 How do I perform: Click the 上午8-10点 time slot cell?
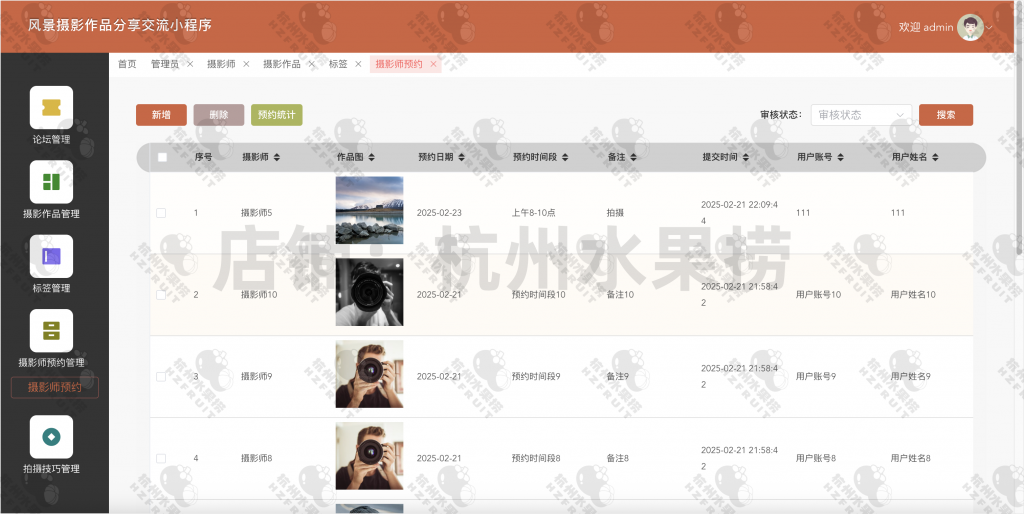point(534,213)
